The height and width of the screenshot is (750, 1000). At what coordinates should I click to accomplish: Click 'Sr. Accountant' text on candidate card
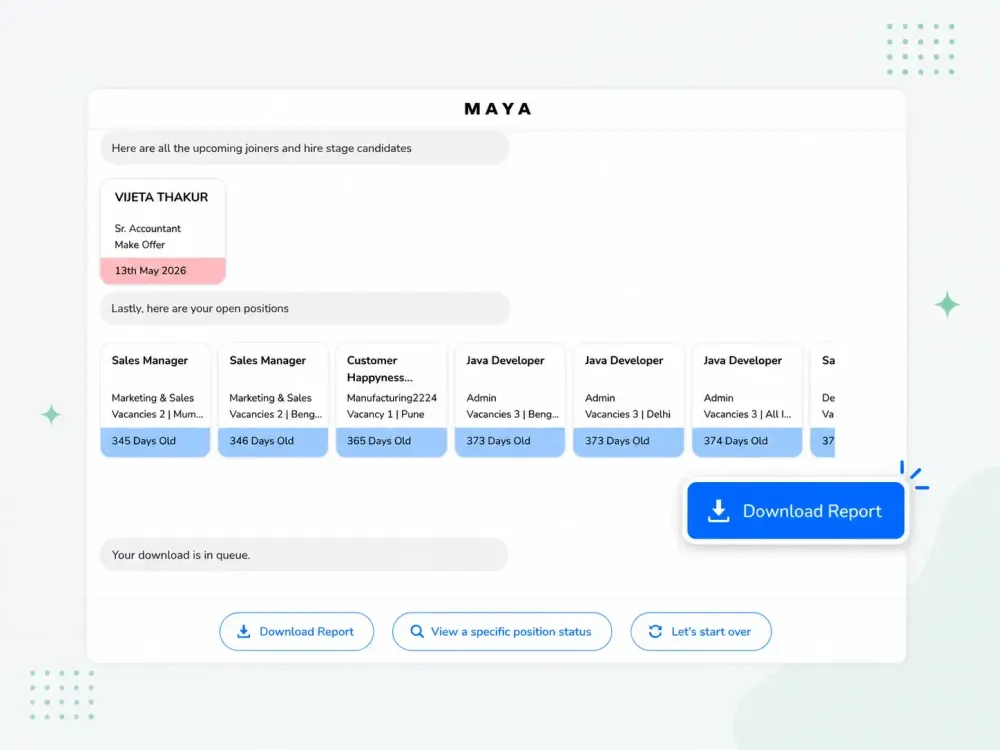point(147,228)
